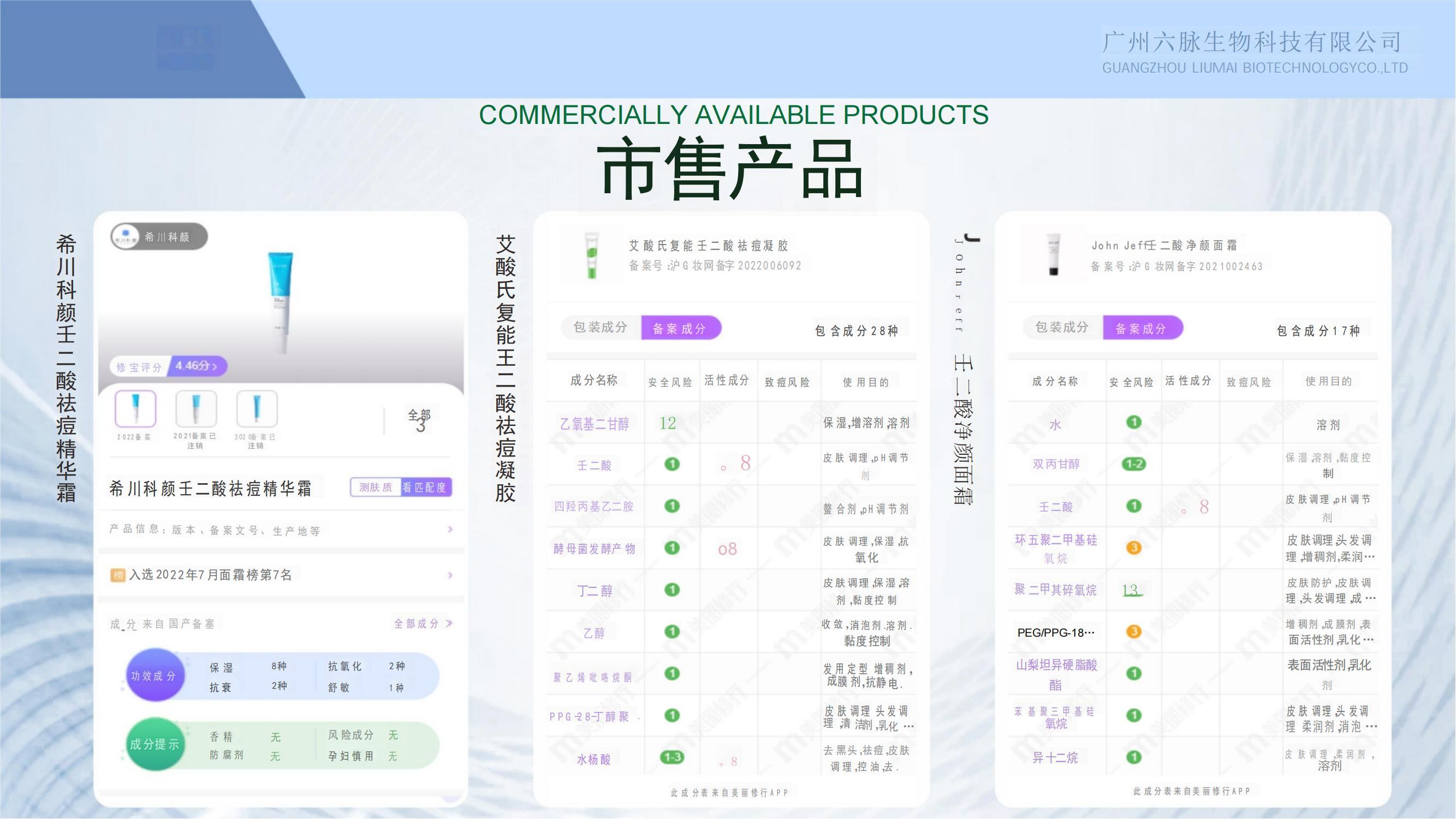Click 水杨酸 safety risk badge 1-3
Screen dimensions: 1456x819
672,757
